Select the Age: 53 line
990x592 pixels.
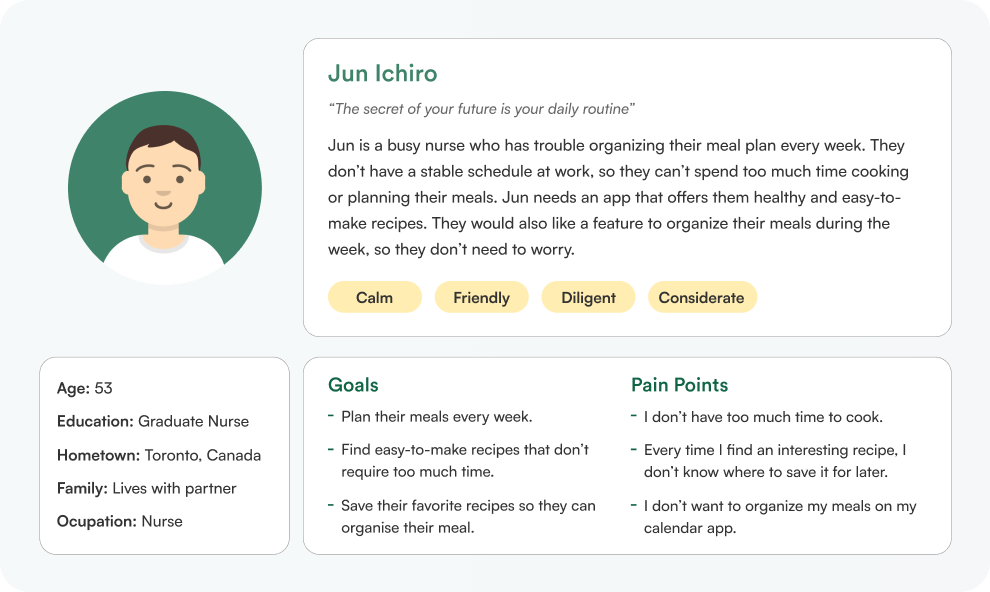coord(85,388)
